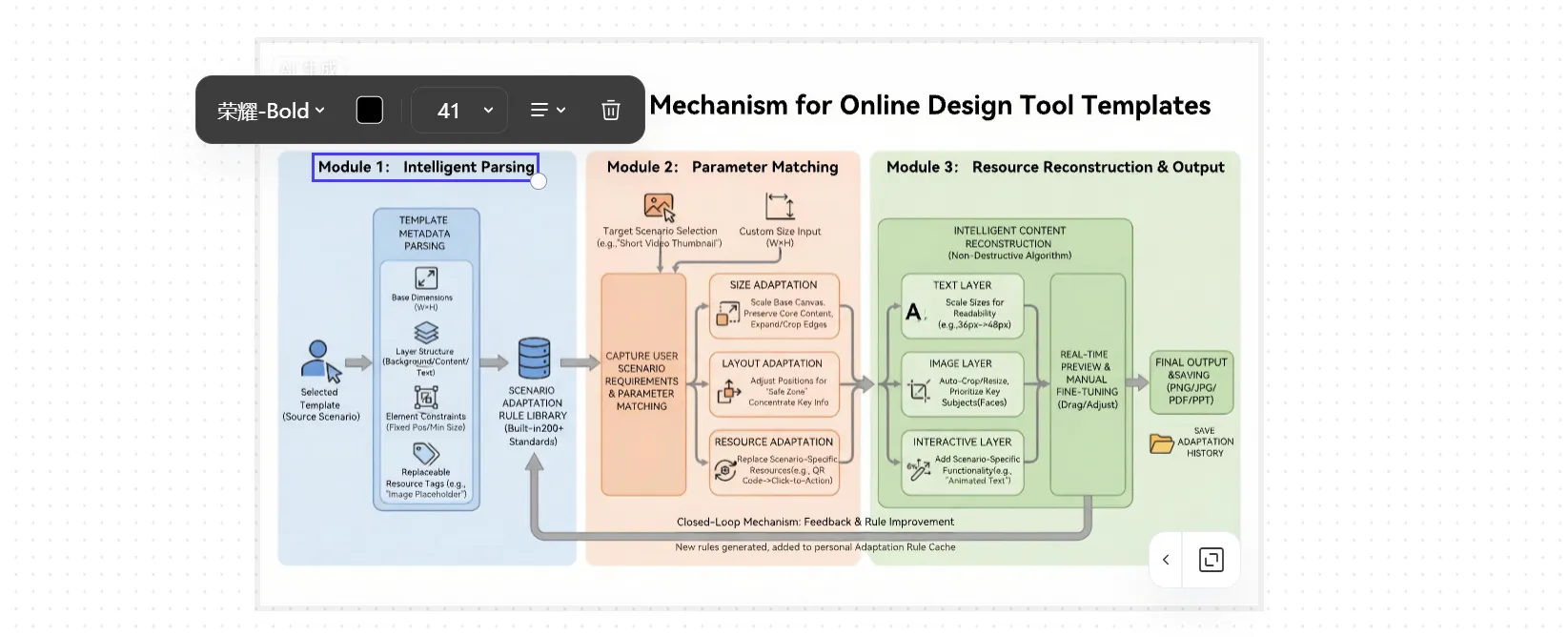Click the overlapping squares icon at bottom right
The height and width of the screenshot is (637, 1568).
(x=1211, y=560)
